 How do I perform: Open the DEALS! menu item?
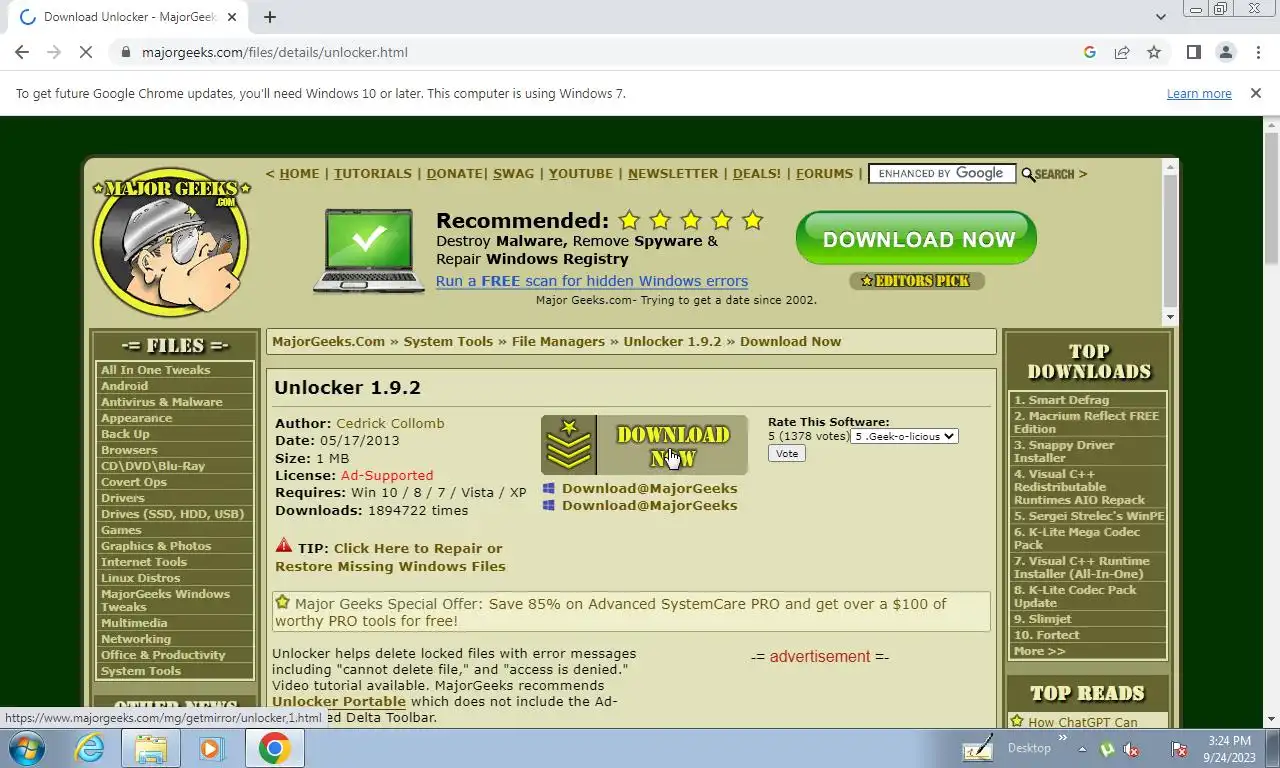[x=757, y=174]
